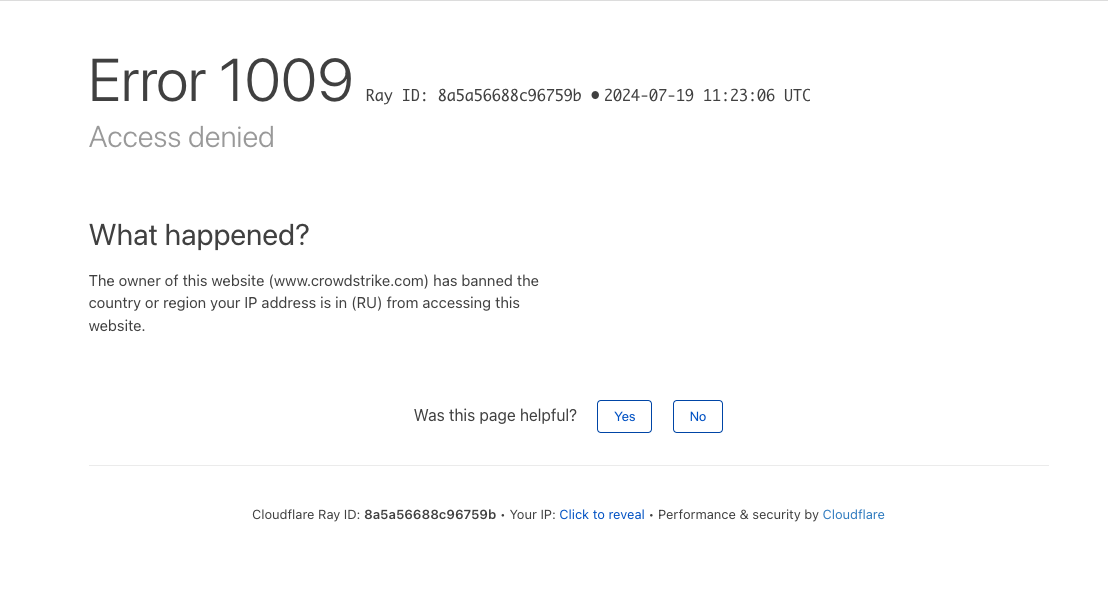The width and height of the screenshot is (1108, 602).
Task: Click the Cloudflare Ray ID: footer label
Action: (305, 515)
